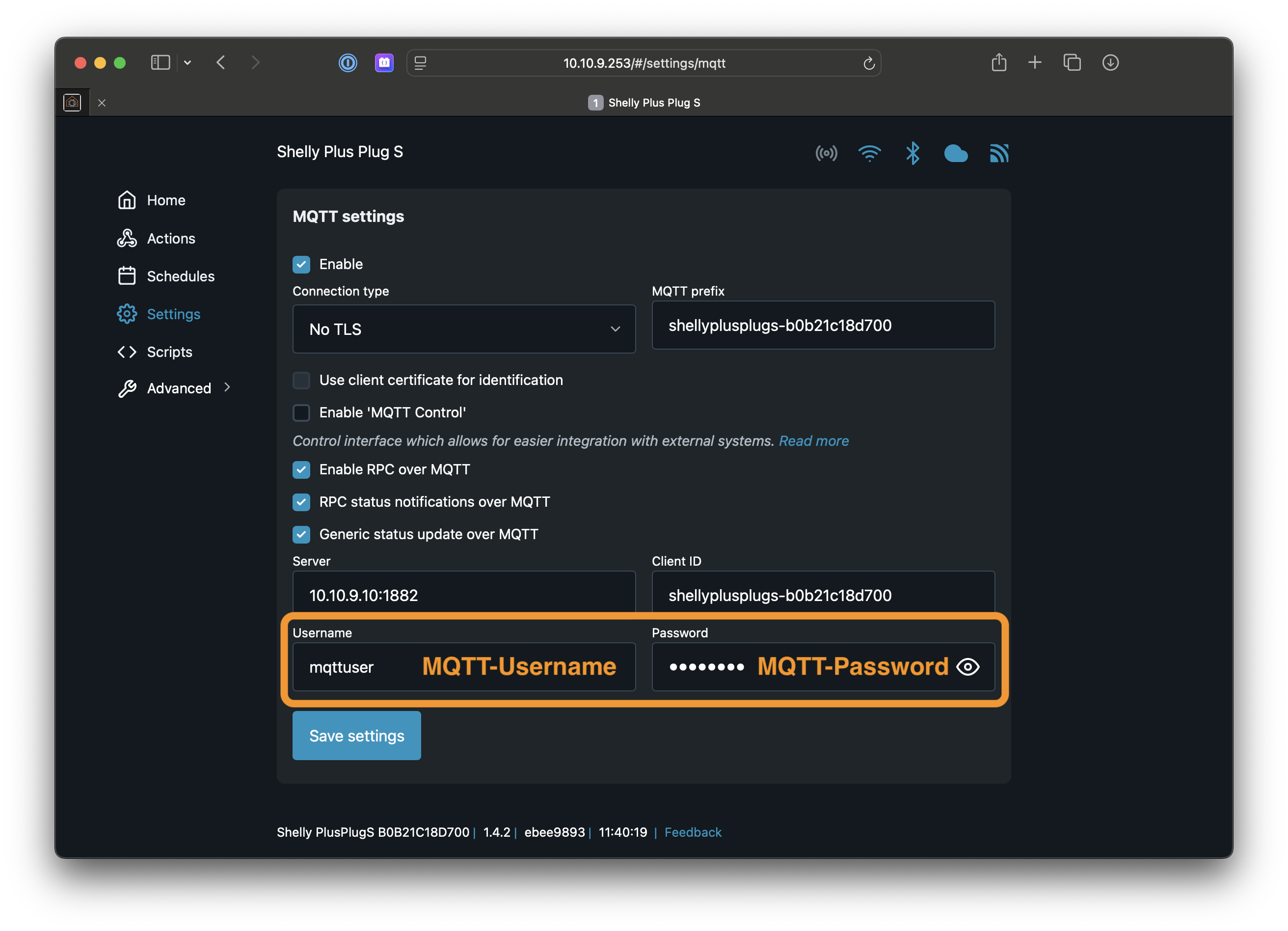Click the Advanced wrench icon
This screenshot has width=1288, height=931.
[127, 388]
